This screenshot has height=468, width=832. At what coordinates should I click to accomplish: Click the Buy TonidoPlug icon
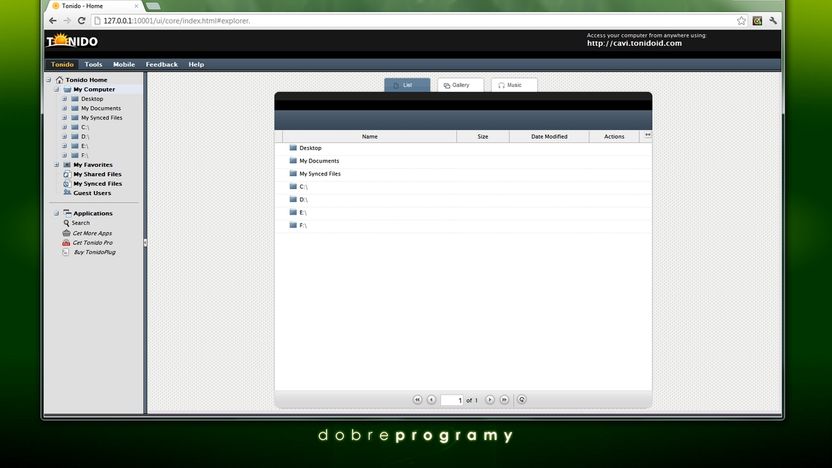point(66,252)
